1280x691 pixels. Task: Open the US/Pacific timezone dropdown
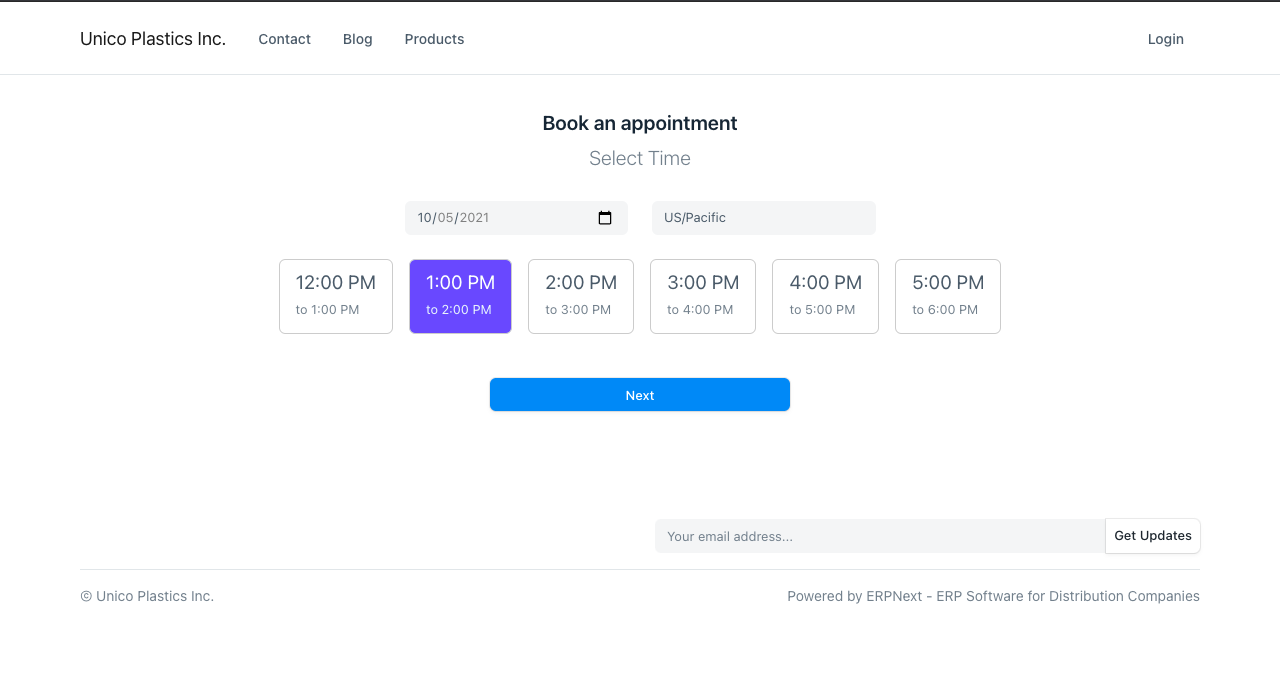click(x=763, y=217)
